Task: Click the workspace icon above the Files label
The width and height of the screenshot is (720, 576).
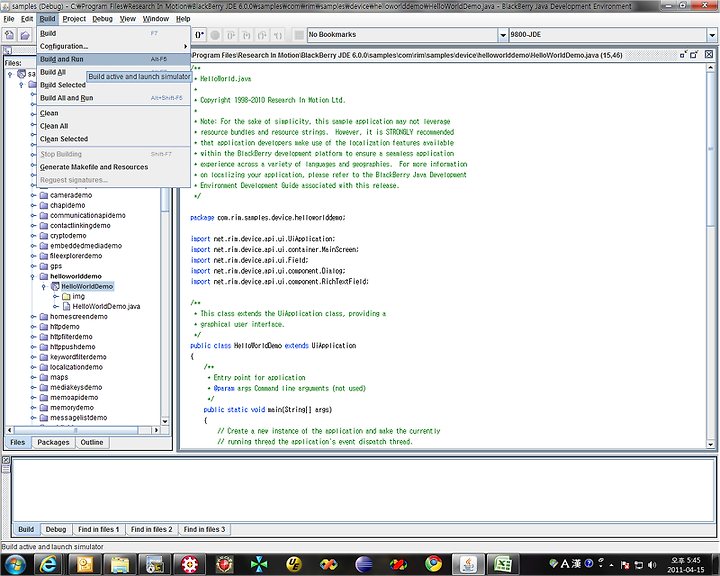Action: [7, 51]
